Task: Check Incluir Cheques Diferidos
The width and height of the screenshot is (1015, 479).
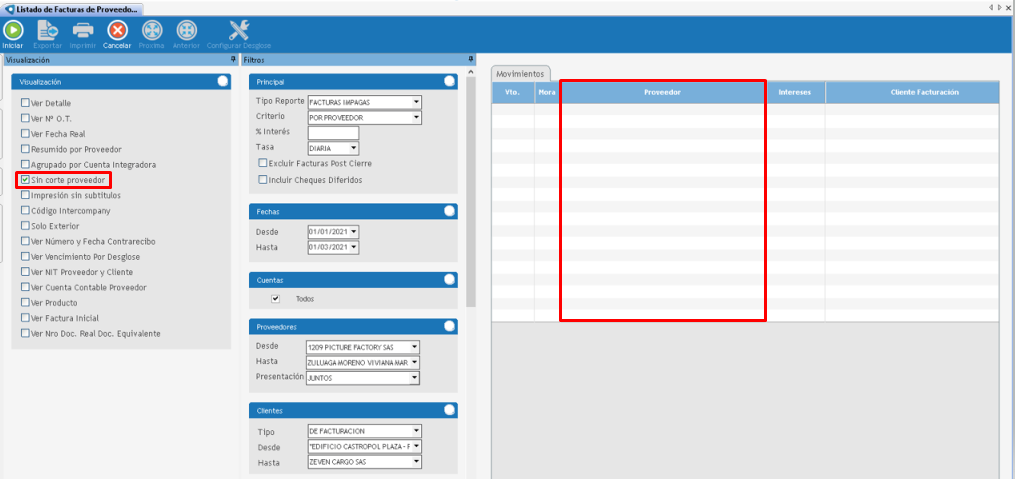Action: pos(263,180)
